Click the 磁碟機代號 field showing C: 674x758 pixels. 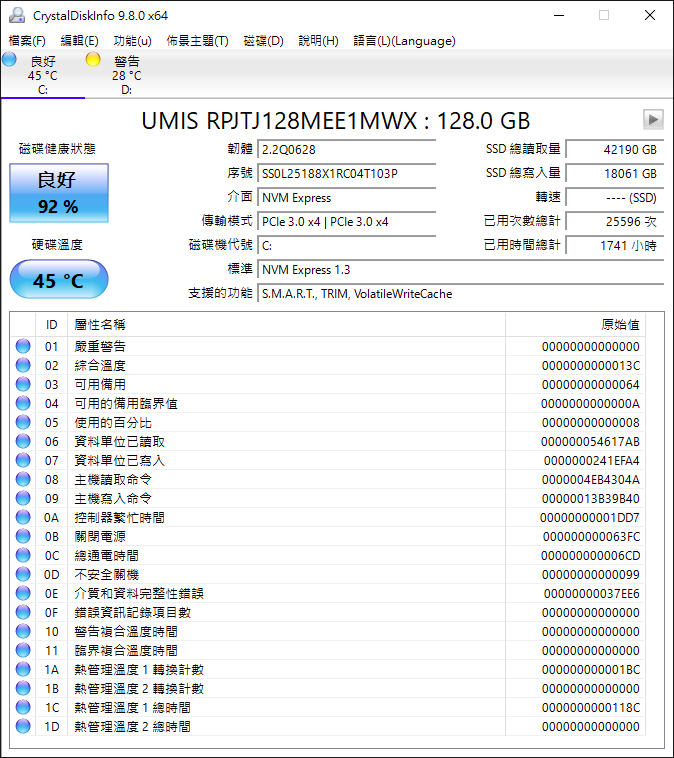pyautogui.click(x=346, y=246)
